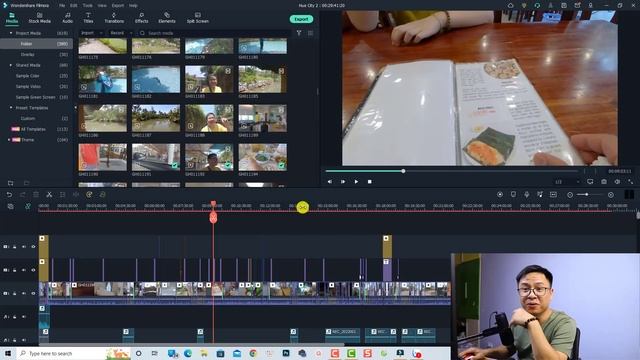Record a voiceover with the microphone icon

point(527,195)
